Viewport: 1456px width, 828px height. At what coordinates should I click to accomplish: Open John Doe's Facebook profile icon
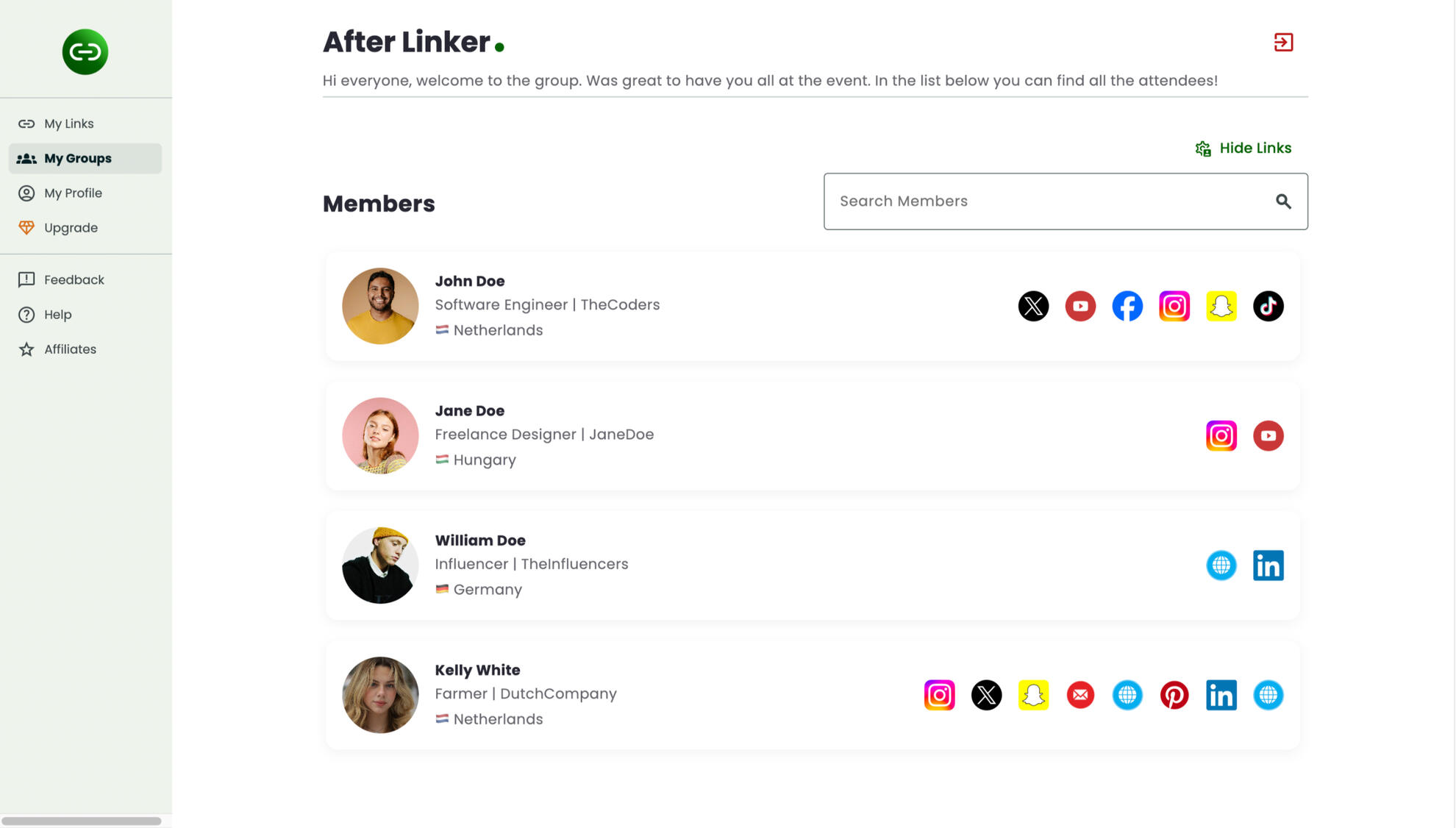[1127, 306]
